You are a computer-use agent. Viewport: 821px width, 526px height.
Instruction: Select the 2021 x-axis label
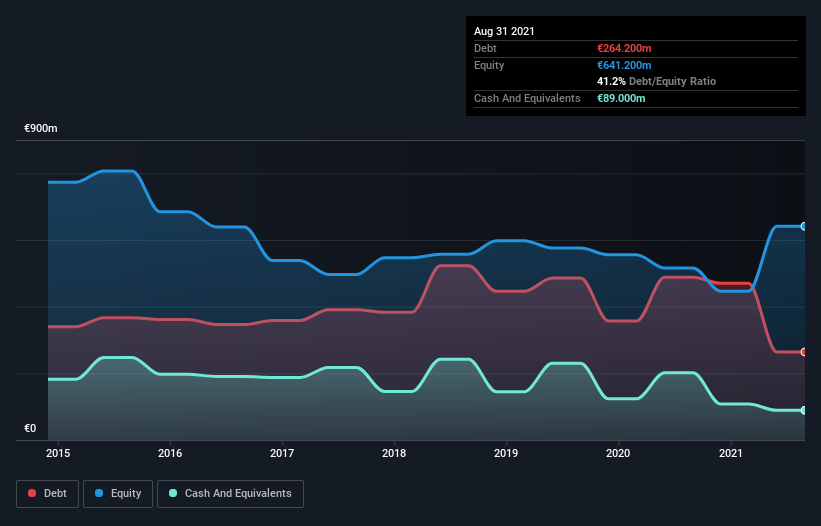731,453
